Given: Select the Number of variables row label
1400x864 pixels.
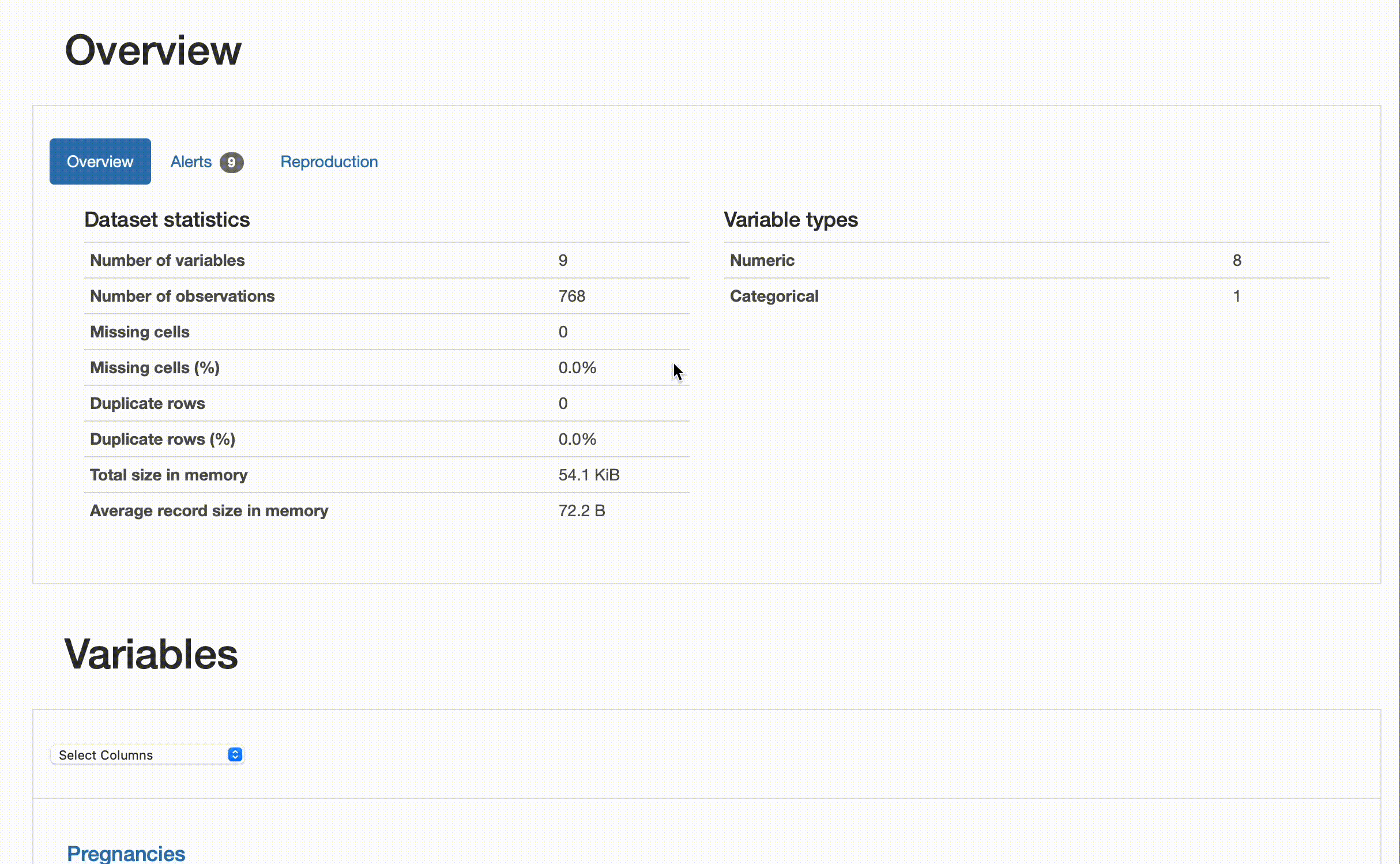Looking at the screenshot, I should (x=167, y=261).
